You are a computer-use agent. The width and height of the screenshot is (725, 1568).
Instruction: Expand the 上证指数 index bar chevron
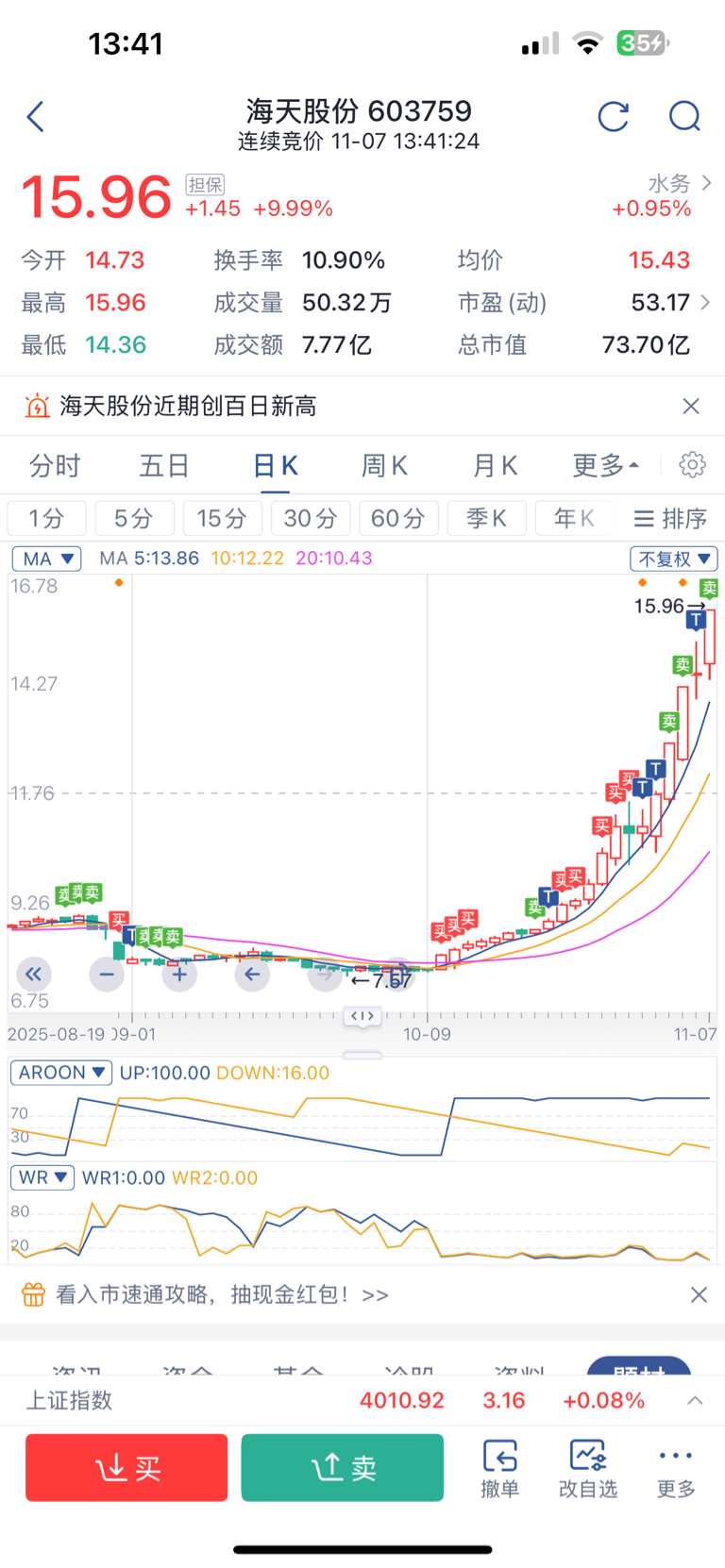(695, 1400)
